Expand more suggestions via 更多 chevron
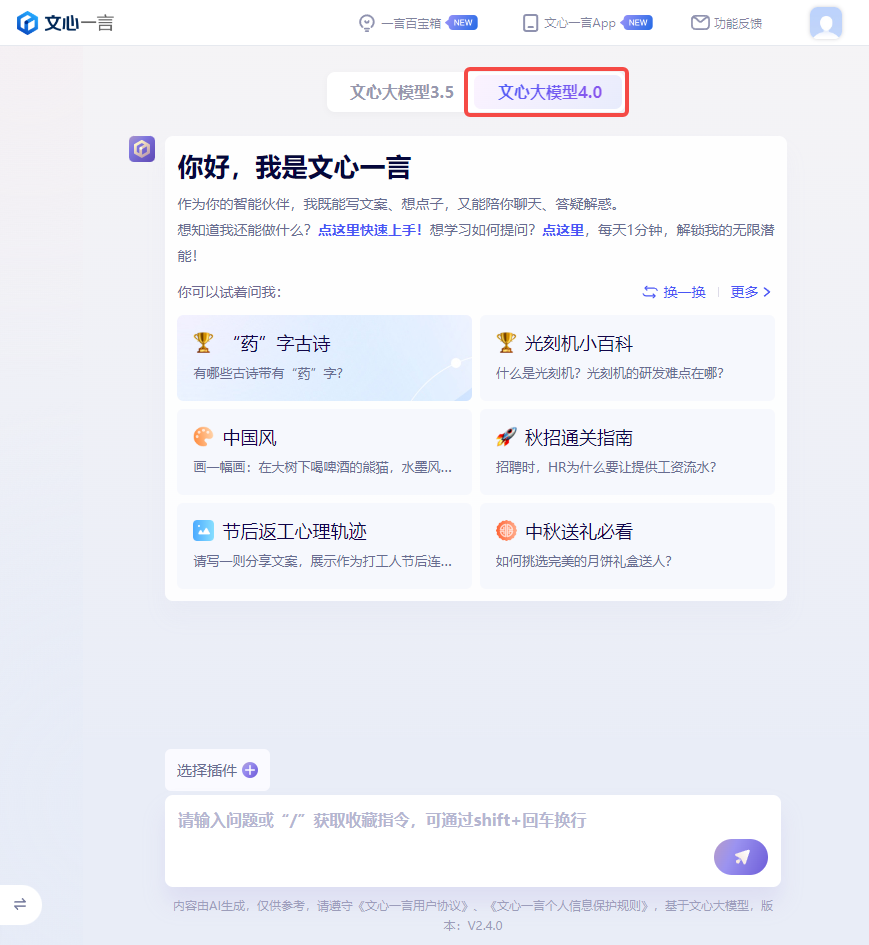 point(750,292)
